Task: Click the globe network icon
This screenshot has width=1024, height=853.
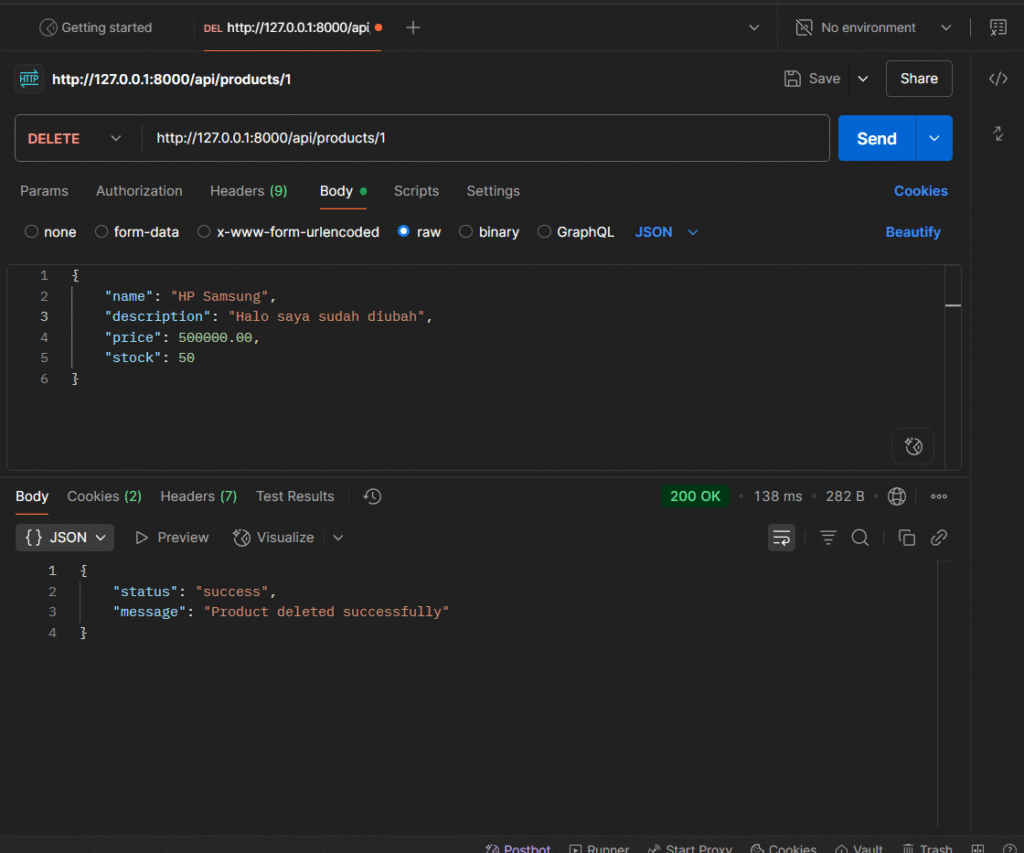Action: (897, 496)
